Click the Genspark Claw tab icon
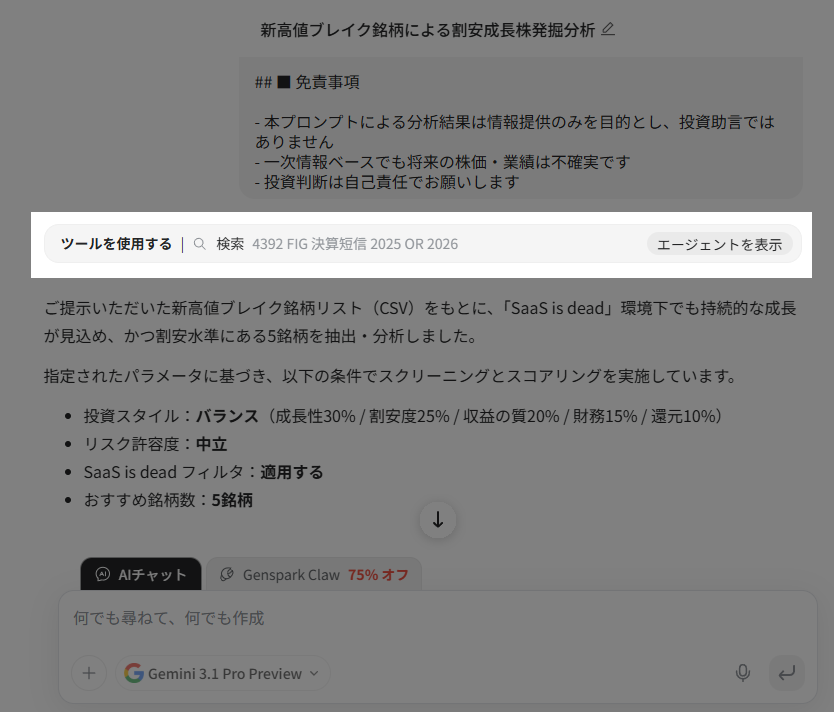The height and width of the screenshot is (712, 834). click(227, 575)
